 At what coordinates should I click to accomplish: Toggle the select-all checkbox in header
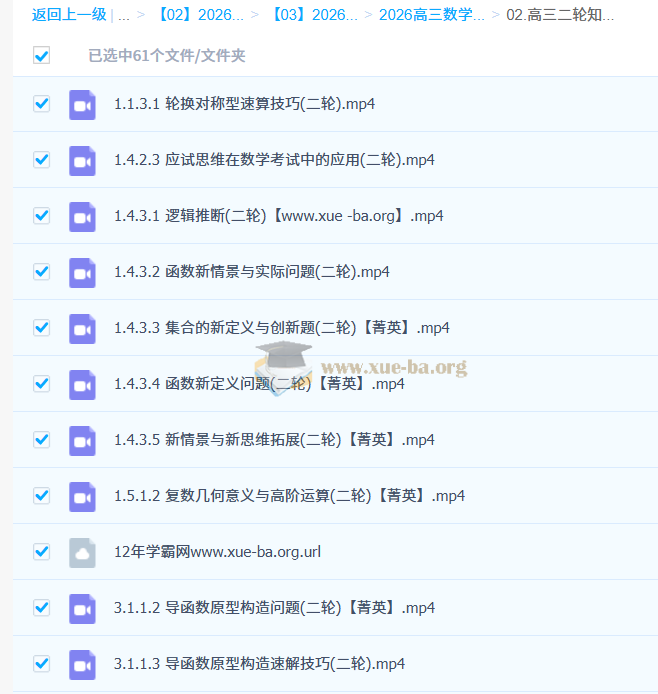(41, 56)
